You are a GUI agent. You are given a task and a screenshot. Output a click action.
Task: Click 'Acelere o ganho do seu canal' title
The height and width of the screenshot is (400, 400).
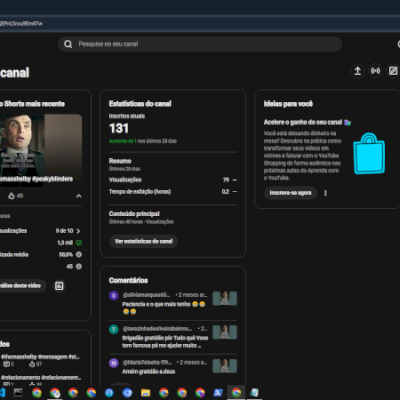pos(303,122)
